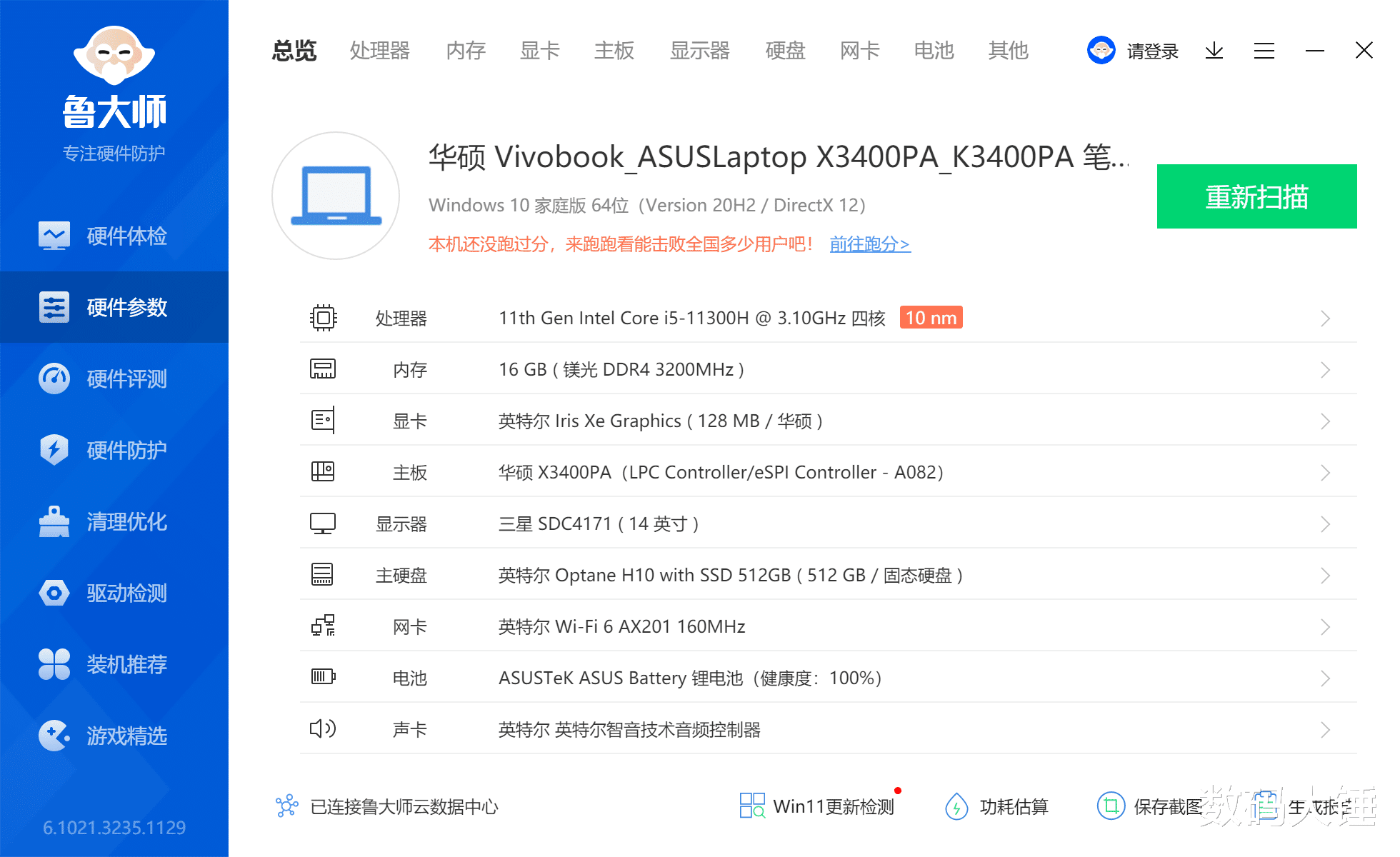Open 清理优化 from the sidebar
This screenshot has height=857, width=1400.
point(114,521)
